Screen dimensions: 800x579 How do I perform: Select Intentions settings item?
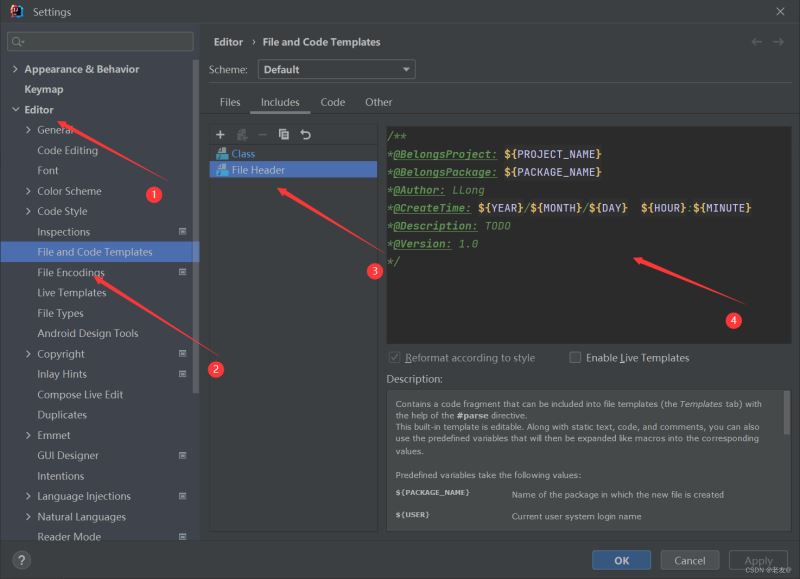coord(60,476)
